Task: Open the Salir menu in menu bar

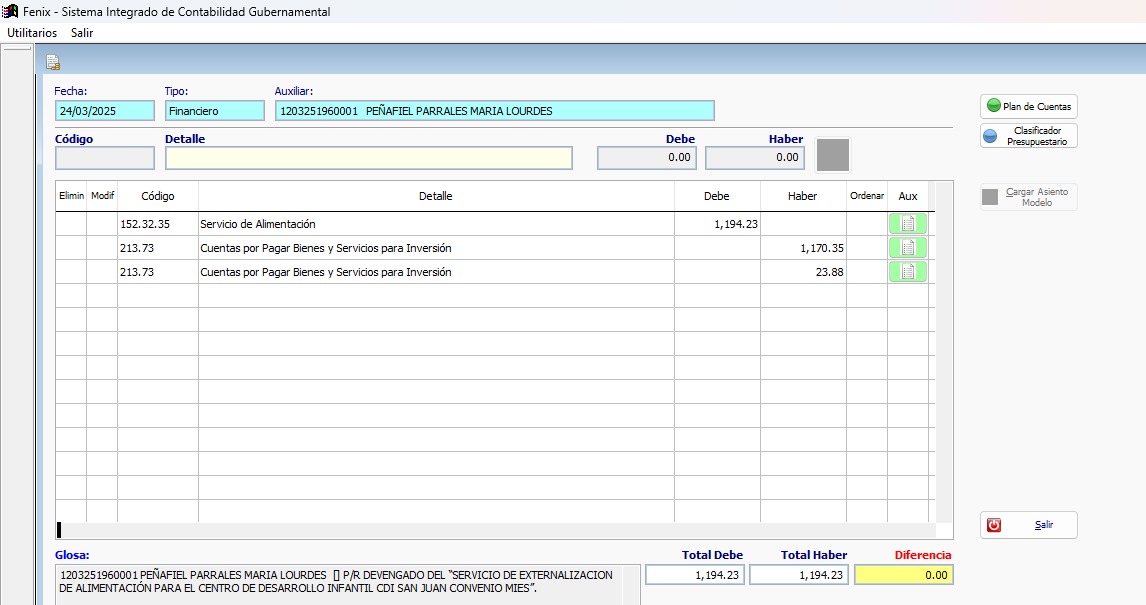Action: (82, 33)
